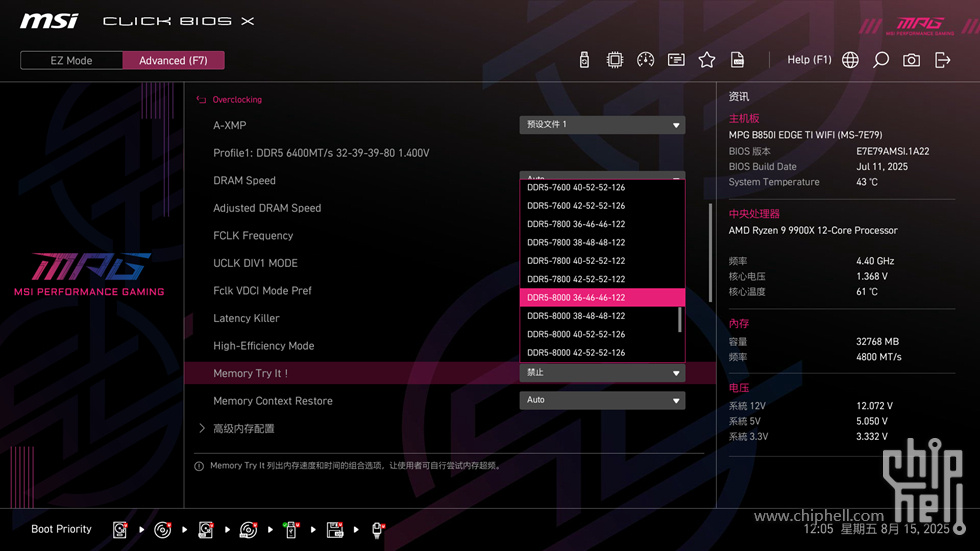The width and height of the screenshot is (980, 551).
Task: Change language with the globe icon
Action: coord(850,60)
